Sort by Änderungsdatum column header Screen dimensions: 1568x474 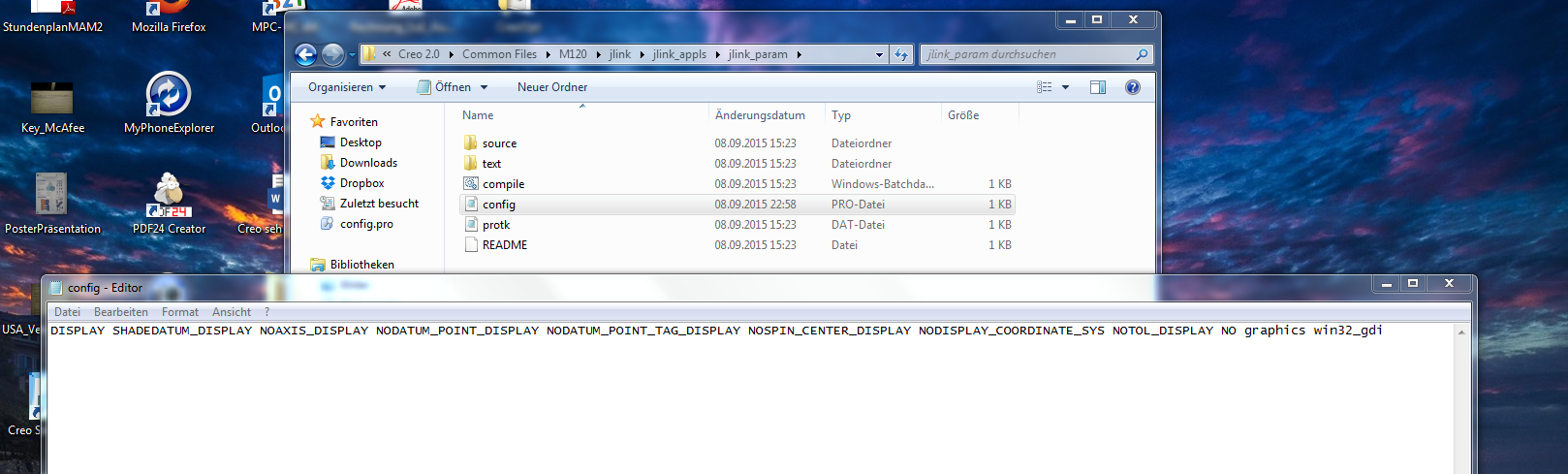point(760,115)
